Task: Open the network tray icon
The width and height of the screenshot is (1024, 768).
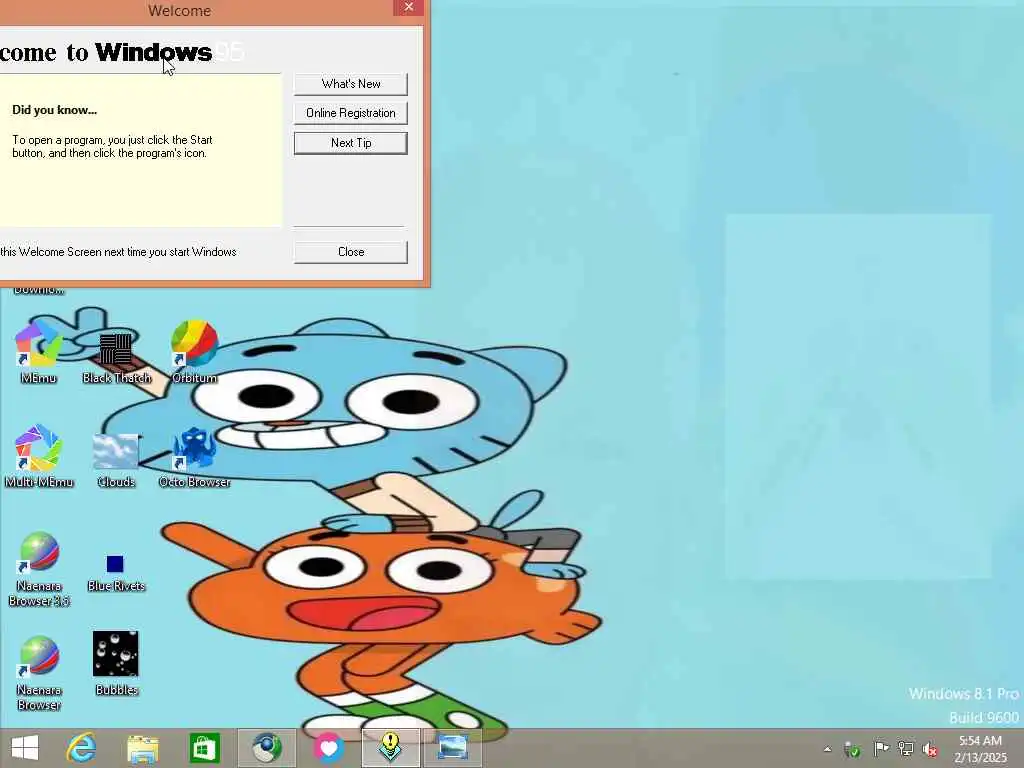Action: pos(906,748)
